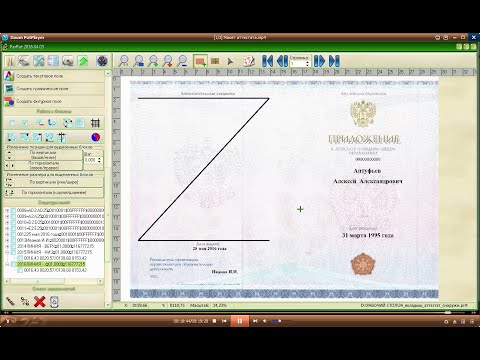The image size is (480, 360).
Task: Tick the checkbox of the 0011 tree row
Action: click(x=13, y=228)
